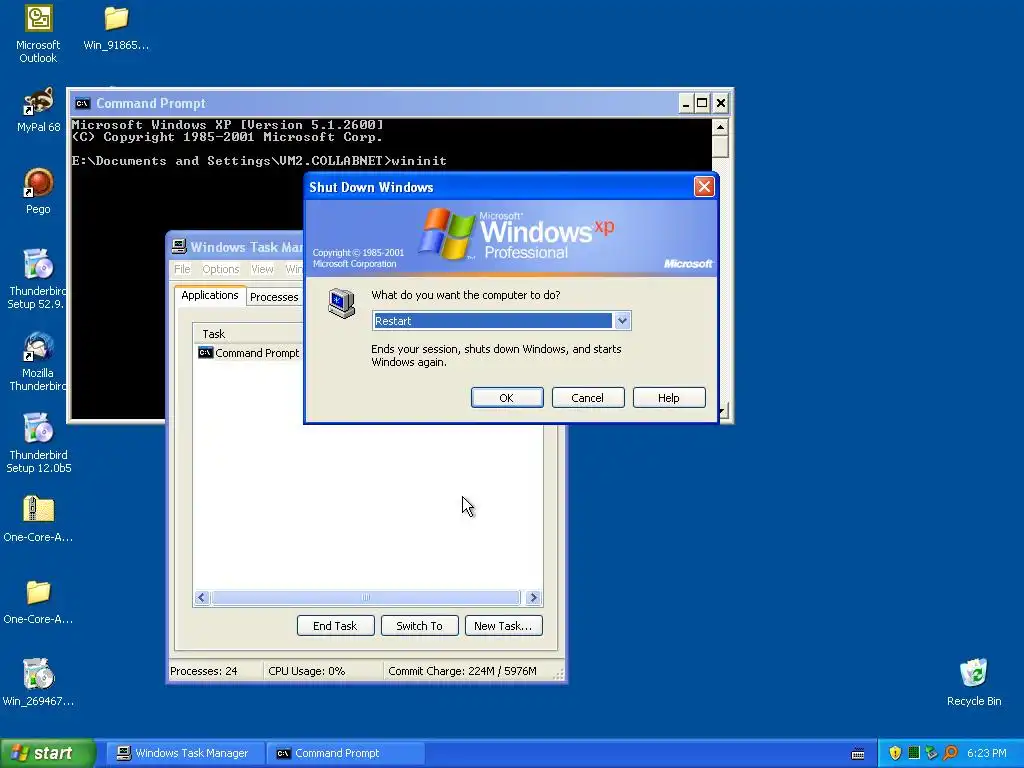The width and height of the screenshot is (1024, 768).
Task: Click the Processes: 24 status text
Action: [x=204, y=671]
